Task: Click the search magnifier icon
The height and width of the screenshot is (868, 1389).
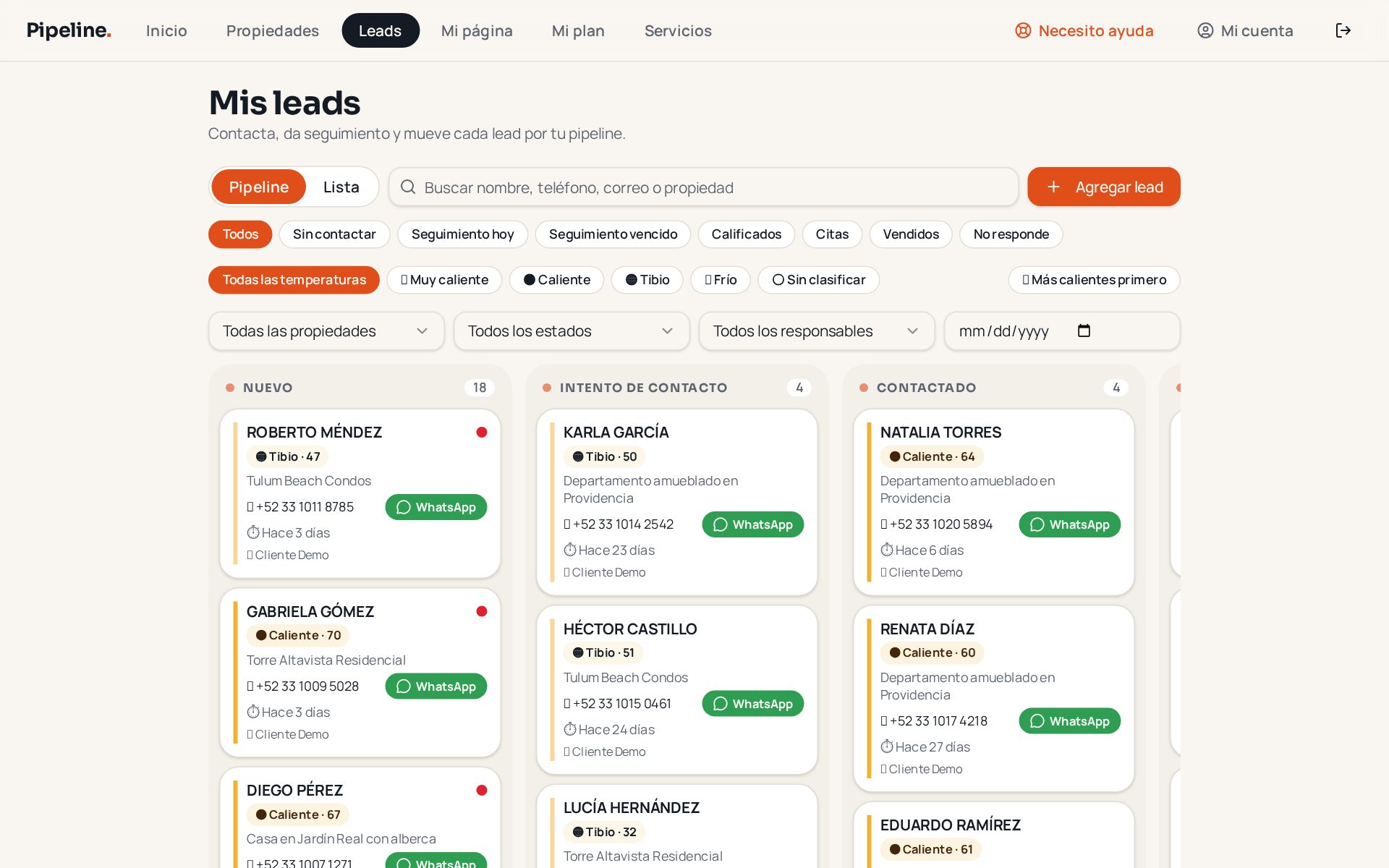Action: point(408,187)
